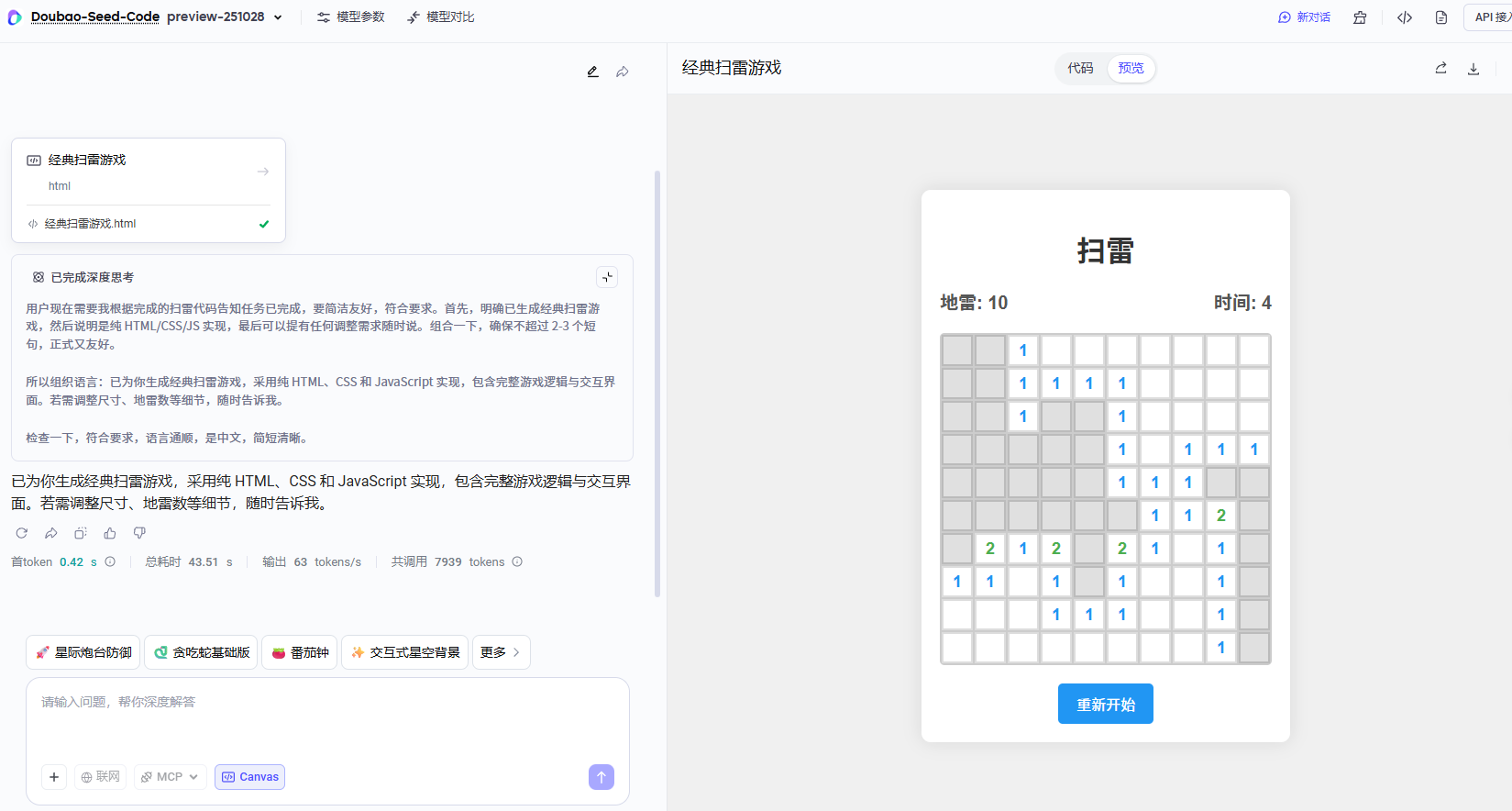Share the assistant response

pyautogui.click(x=51, y=533)
